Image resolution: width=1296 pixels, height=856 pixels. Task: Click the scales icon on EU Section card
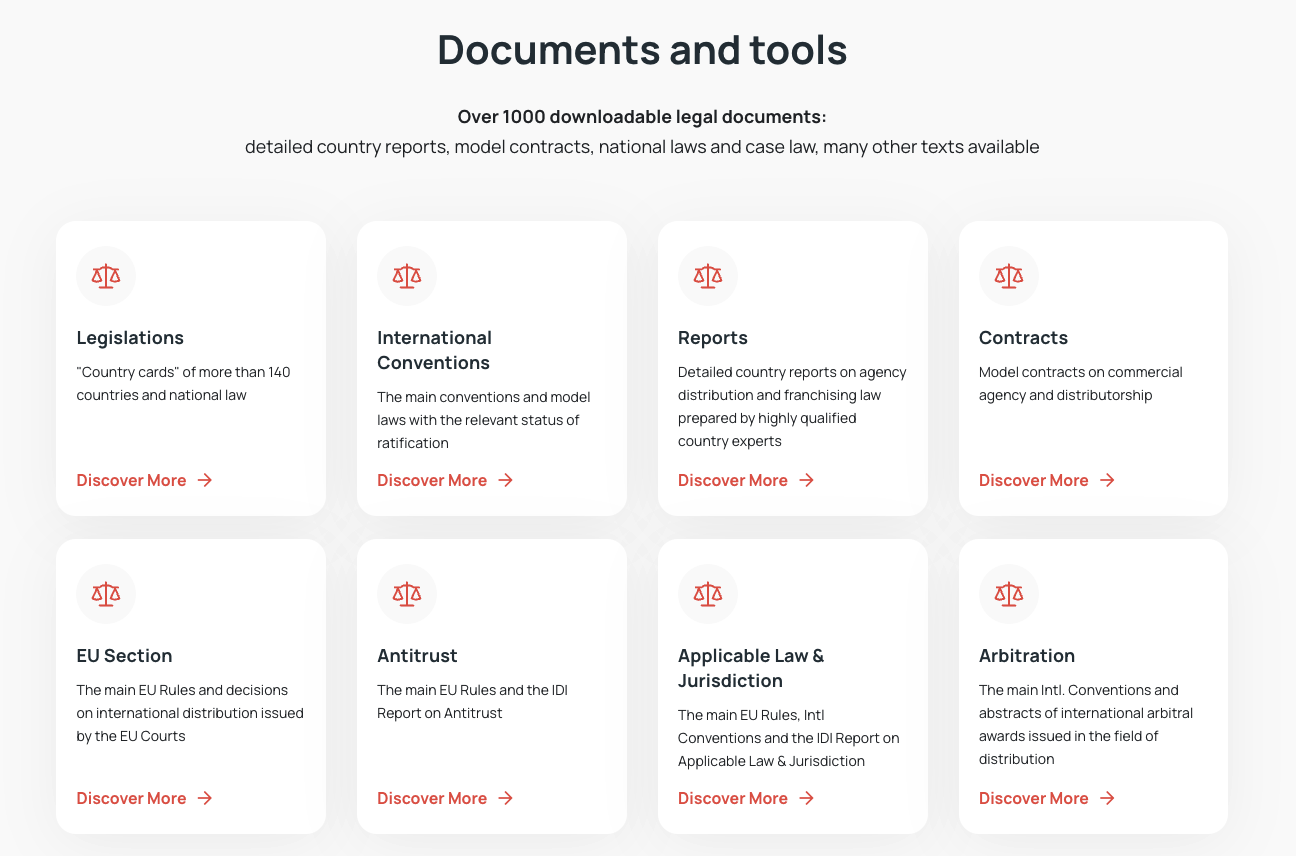click(106, 594)
